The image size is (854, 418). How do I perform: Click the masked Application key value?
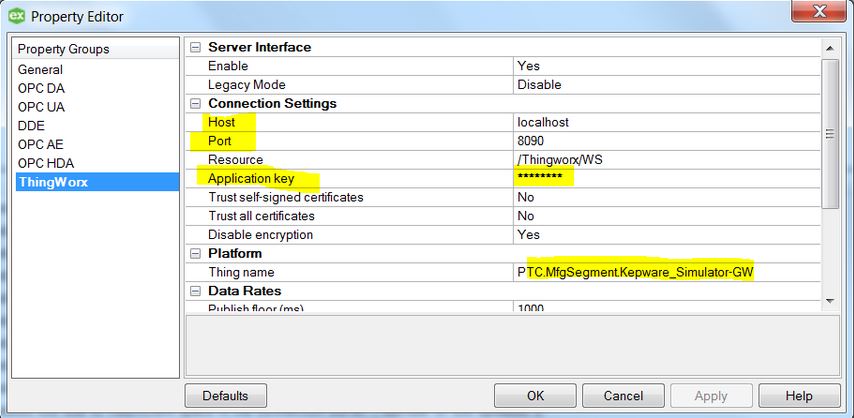point(667,178)
